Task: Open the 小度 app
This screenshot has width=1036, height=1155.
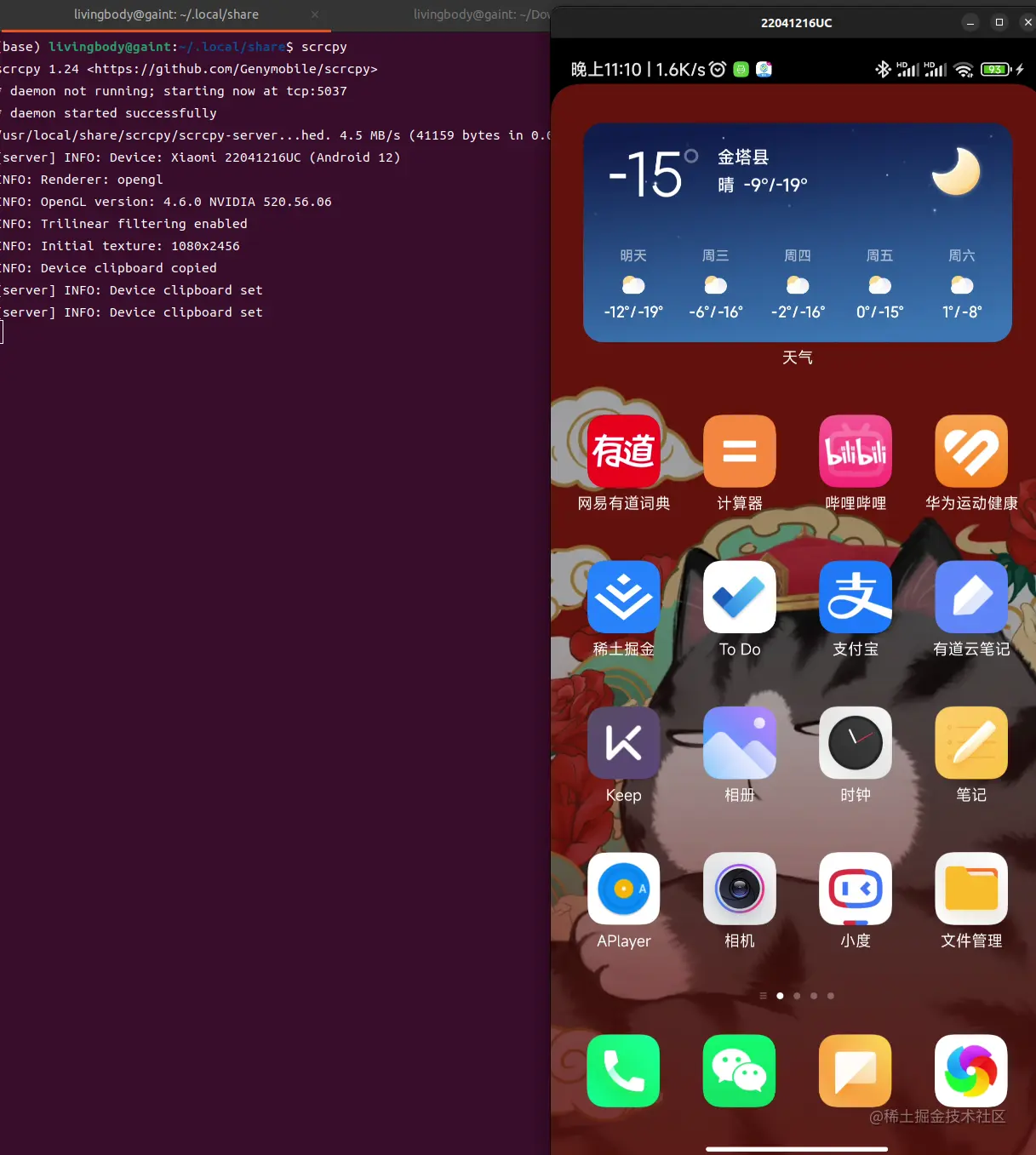Action: 855,889
